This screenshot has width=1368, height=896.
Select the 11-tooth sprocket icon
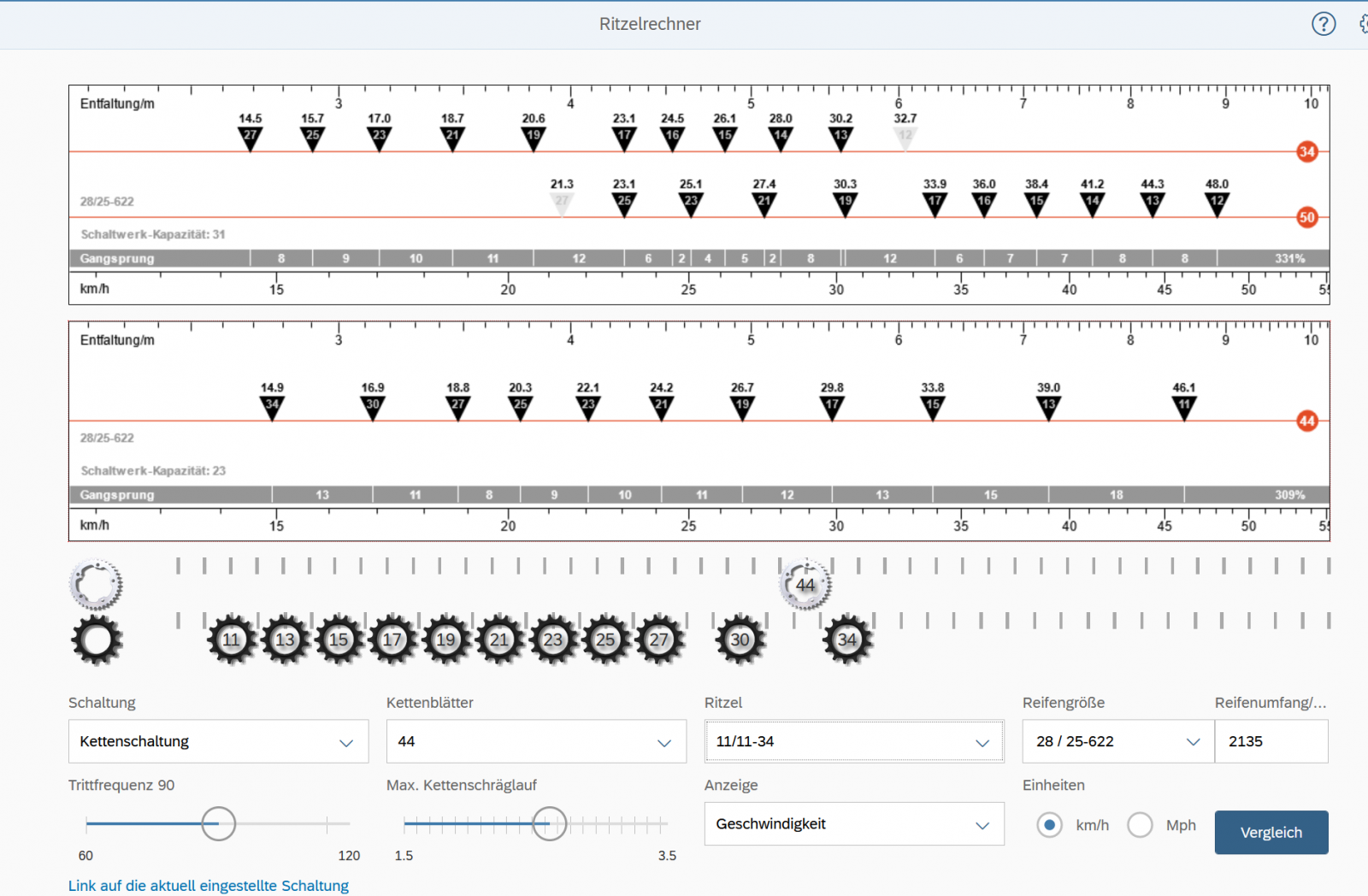(232, 640)
